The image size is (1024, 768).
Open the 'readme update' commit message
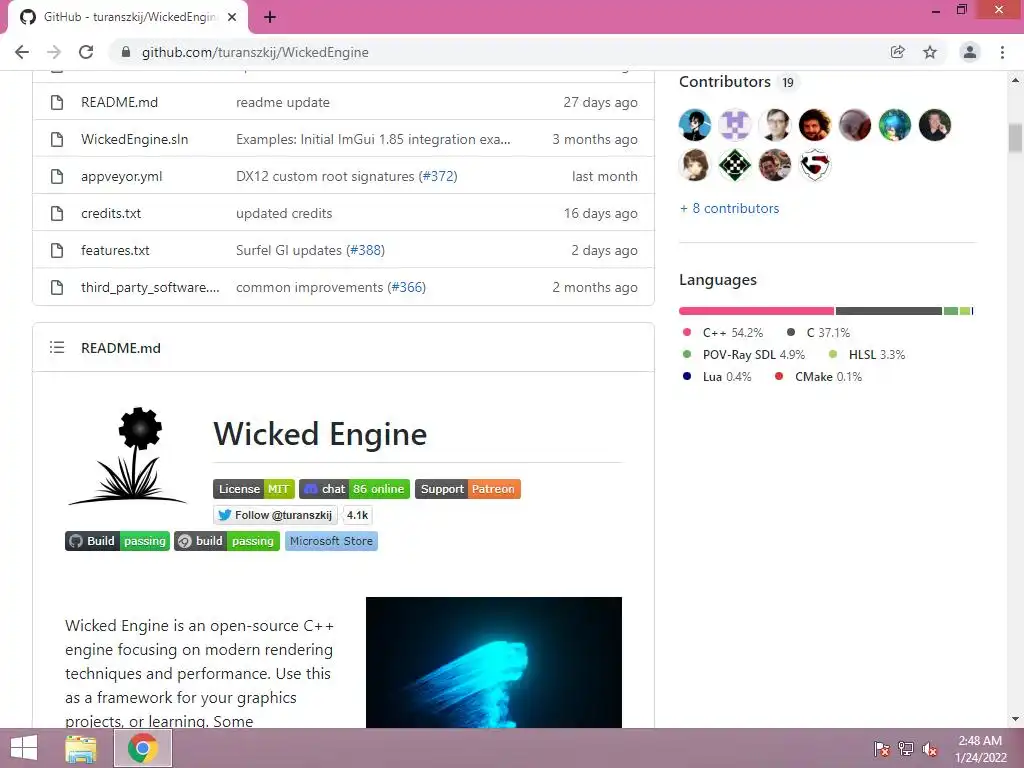(283, 103)
